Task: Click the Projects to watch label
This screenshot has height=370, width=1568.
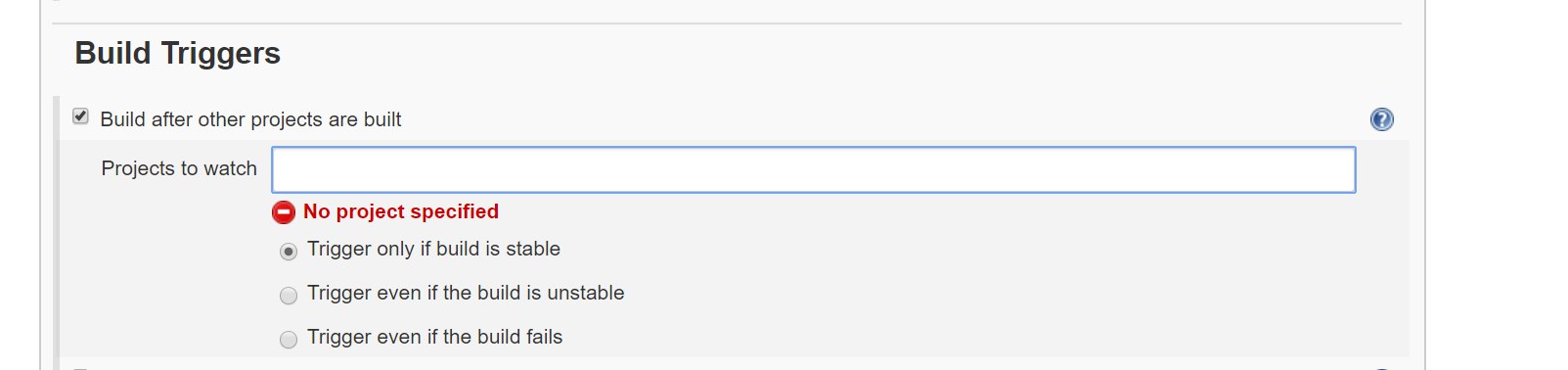Action: tap(179, 168)
